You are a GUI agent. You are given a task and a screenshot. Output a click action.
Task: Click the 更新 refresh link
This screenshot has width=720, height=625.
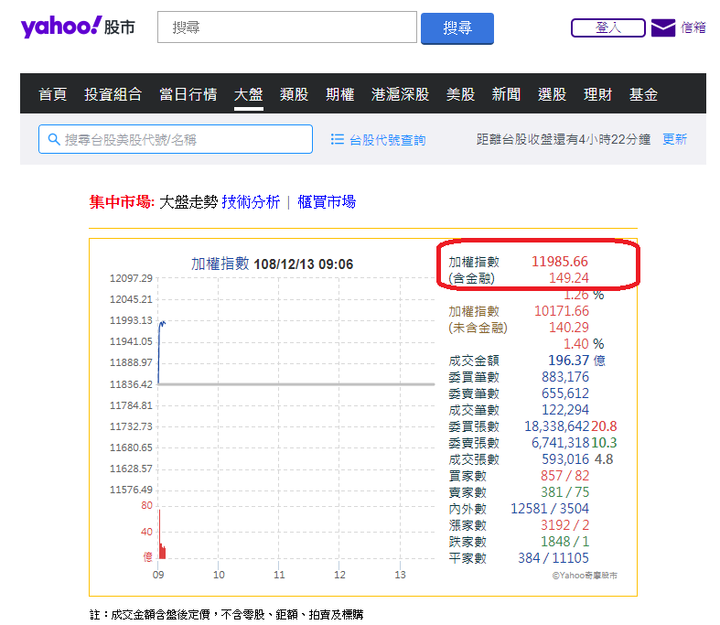[675, 139]
